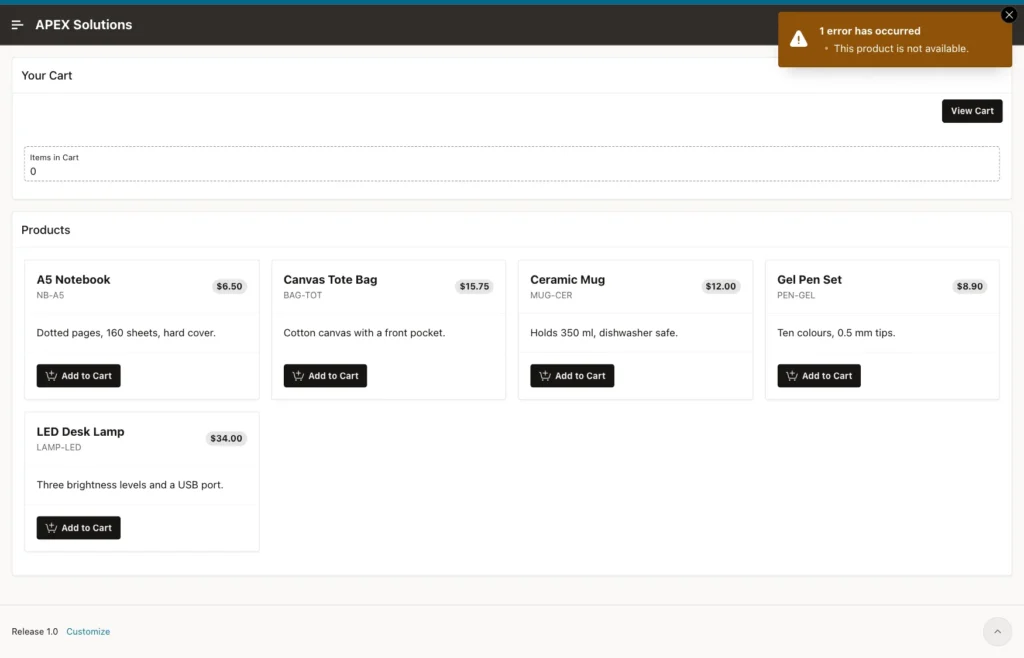Click the '1 error has occurred' heading
Viewport: 1024px width, 658px height.
coord(870,31)
